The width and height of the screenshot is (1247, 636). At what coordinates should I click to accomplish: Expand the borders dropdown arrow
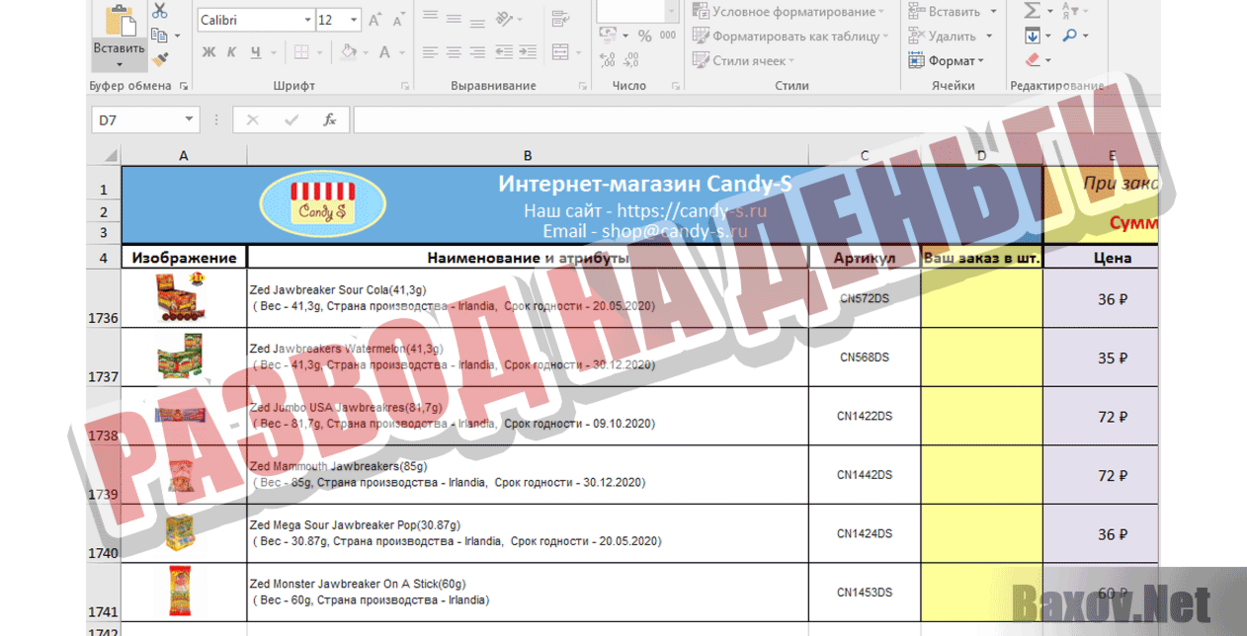click(318, 52)
